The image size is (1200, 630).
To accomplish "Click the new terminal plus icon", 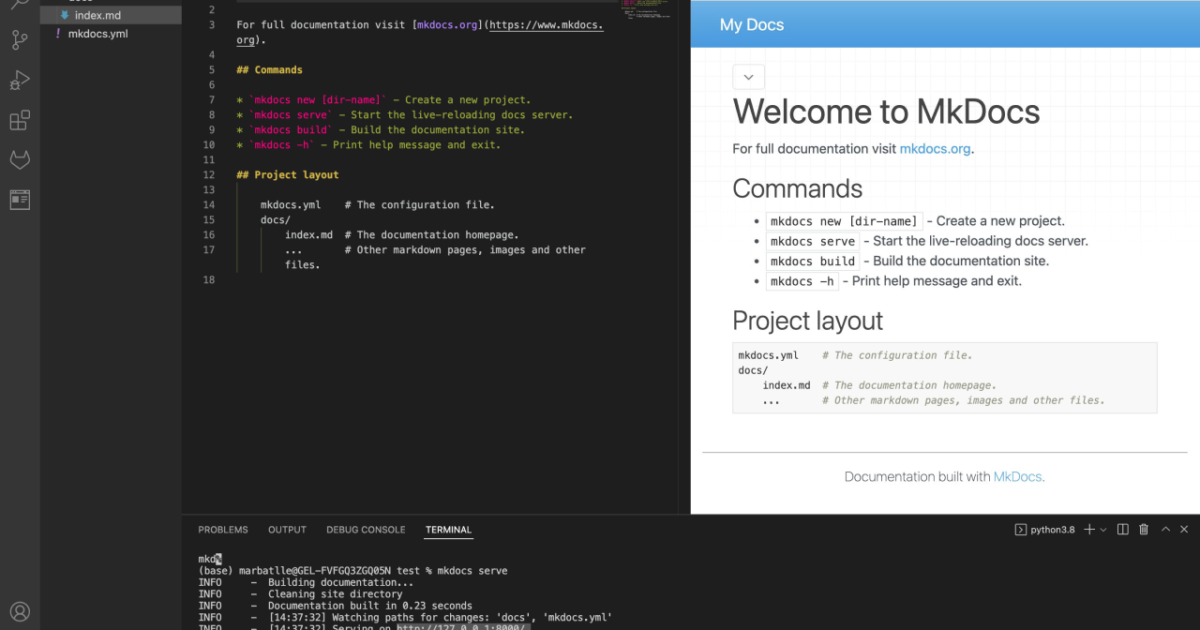I will [x=1089, y=529].
